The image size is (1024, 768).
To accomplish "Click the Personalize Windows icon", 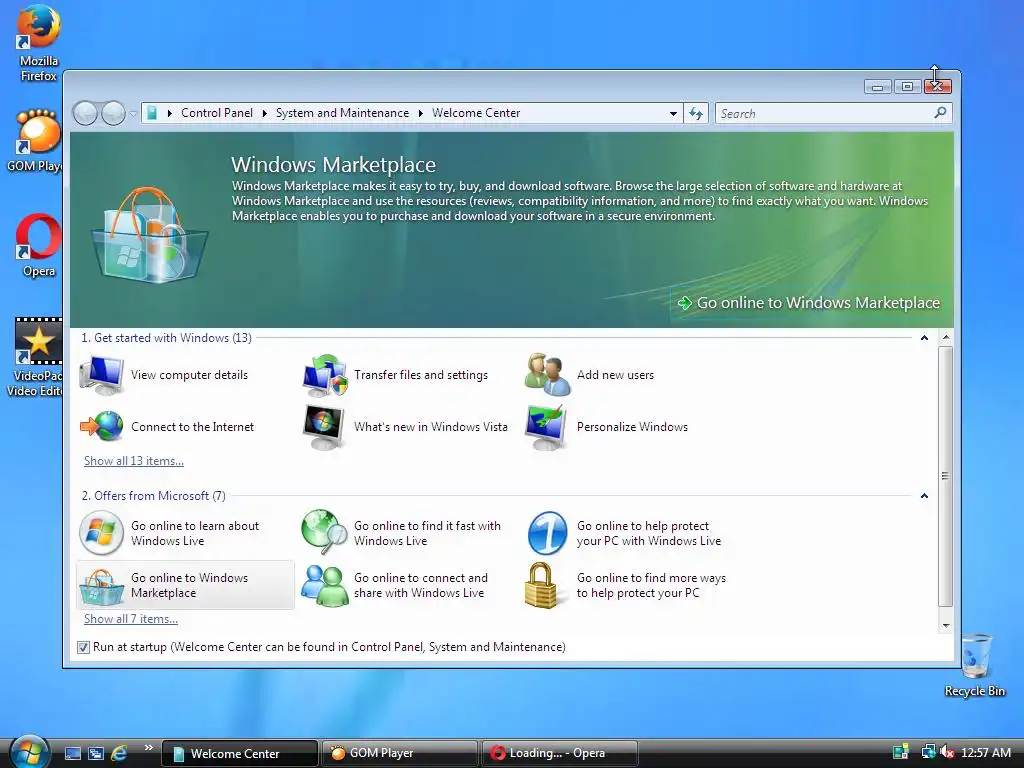I will point(546,426).
